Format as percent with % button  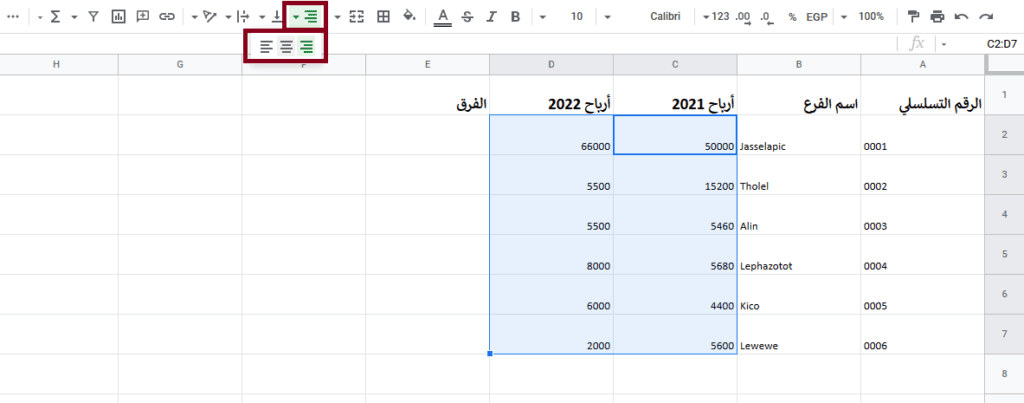[792, 17]
